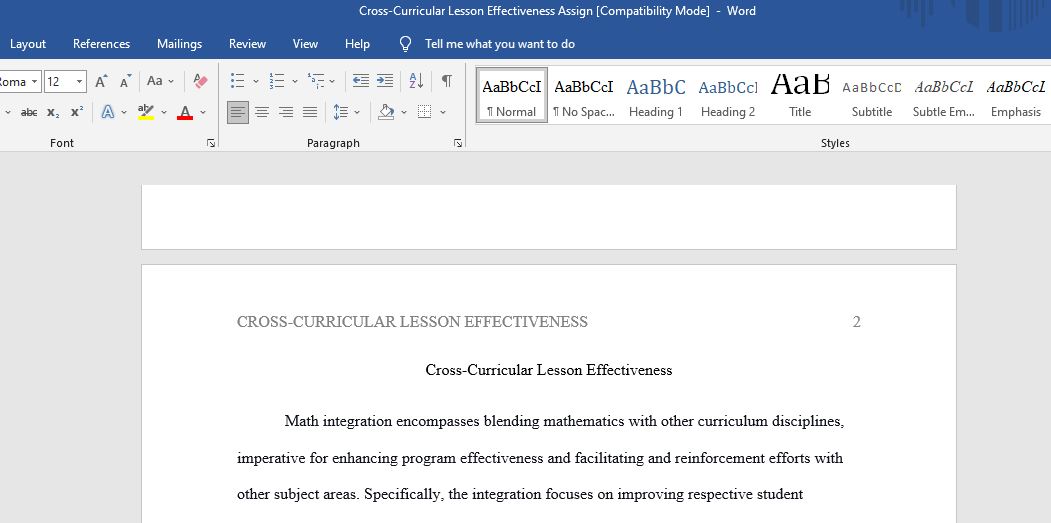Click running header CROSS-CURRICULAR LESSON EFFECTIVENESS
Viewport: 1051px width, 523px height.
(412, 322)
